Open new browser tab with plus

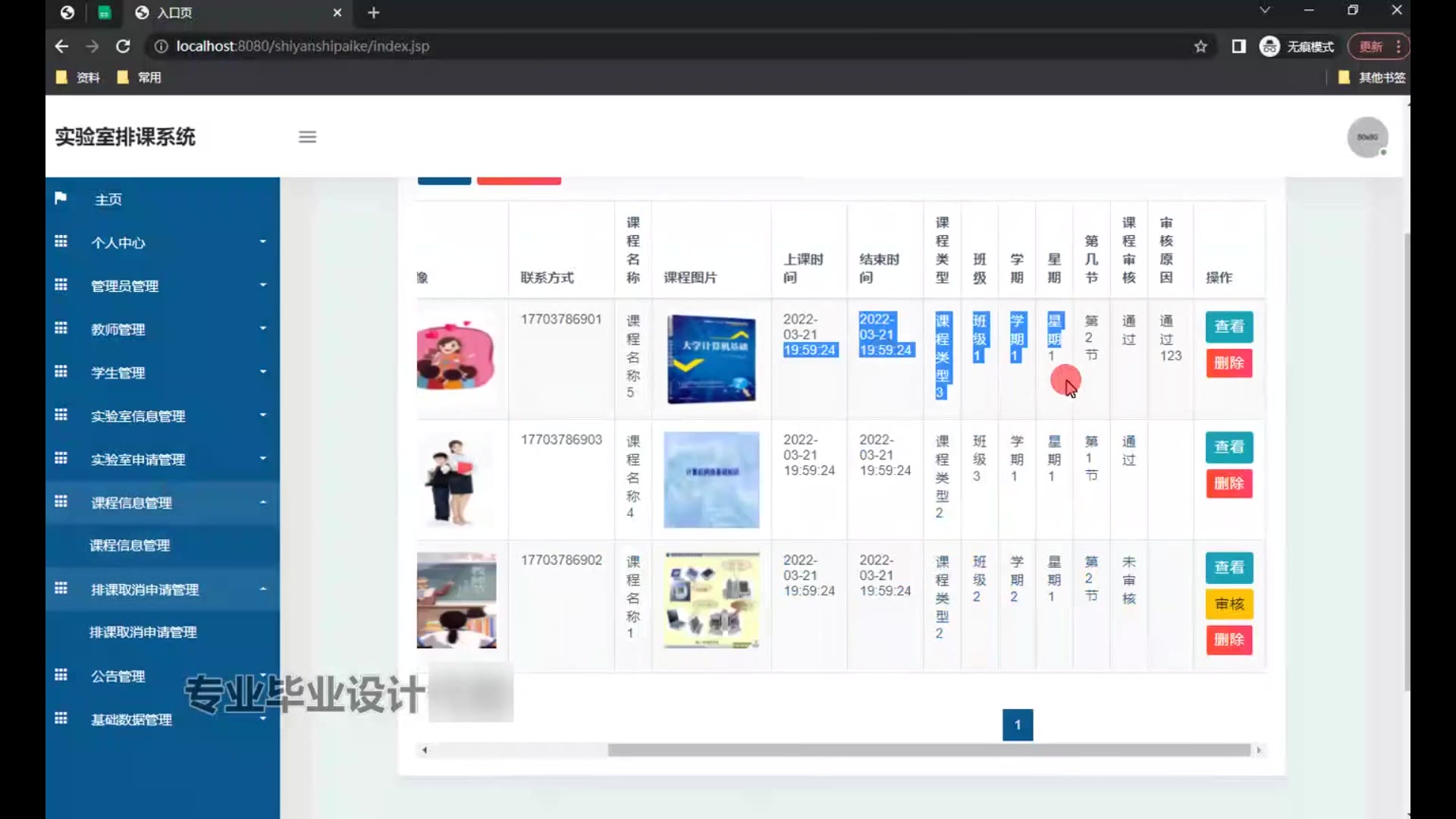[x=373, y=13]
